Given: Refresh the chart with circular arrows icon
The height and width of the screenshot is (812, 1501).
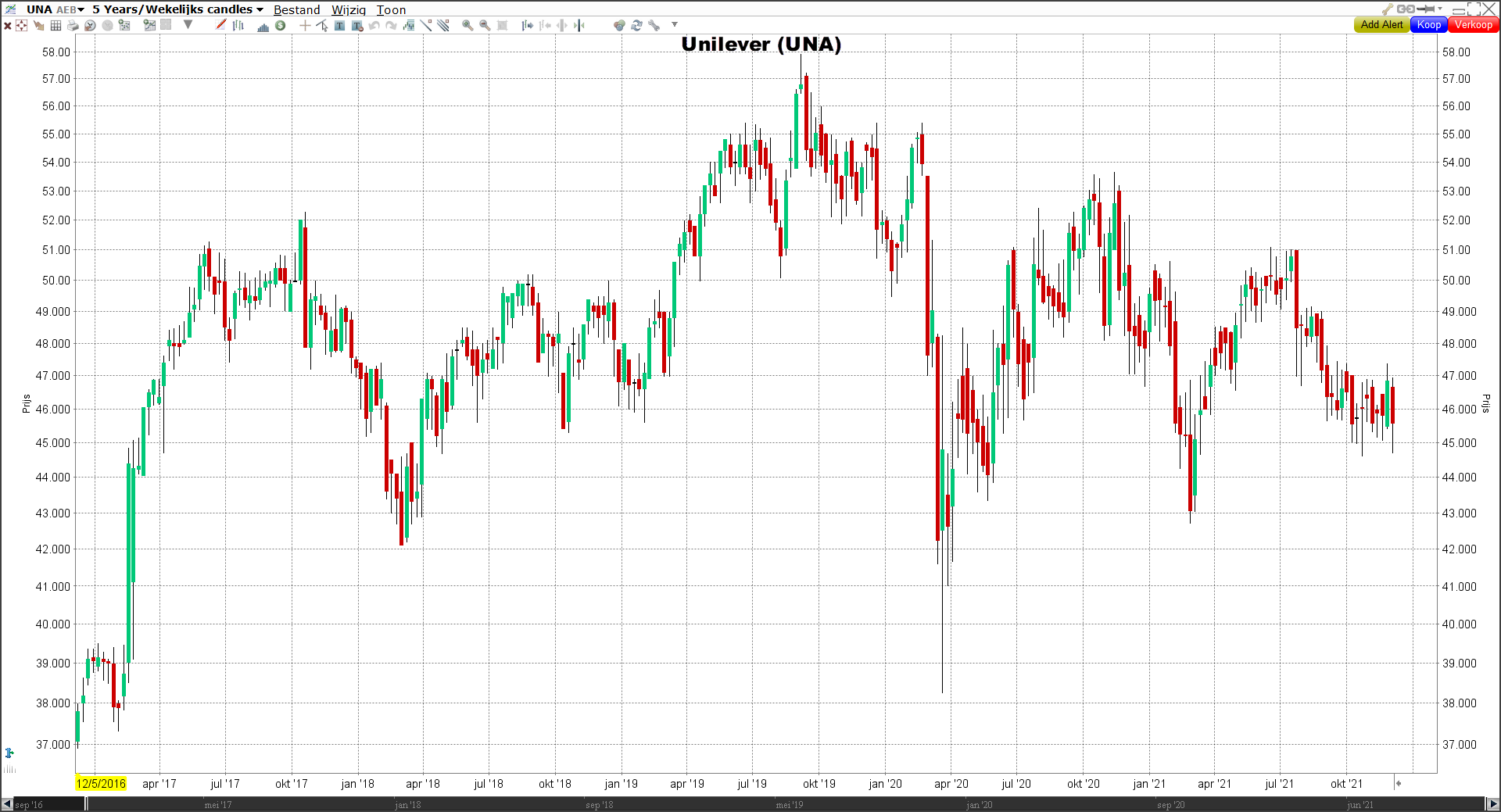Looking at the screenshot, I should (x=636, y=25).
